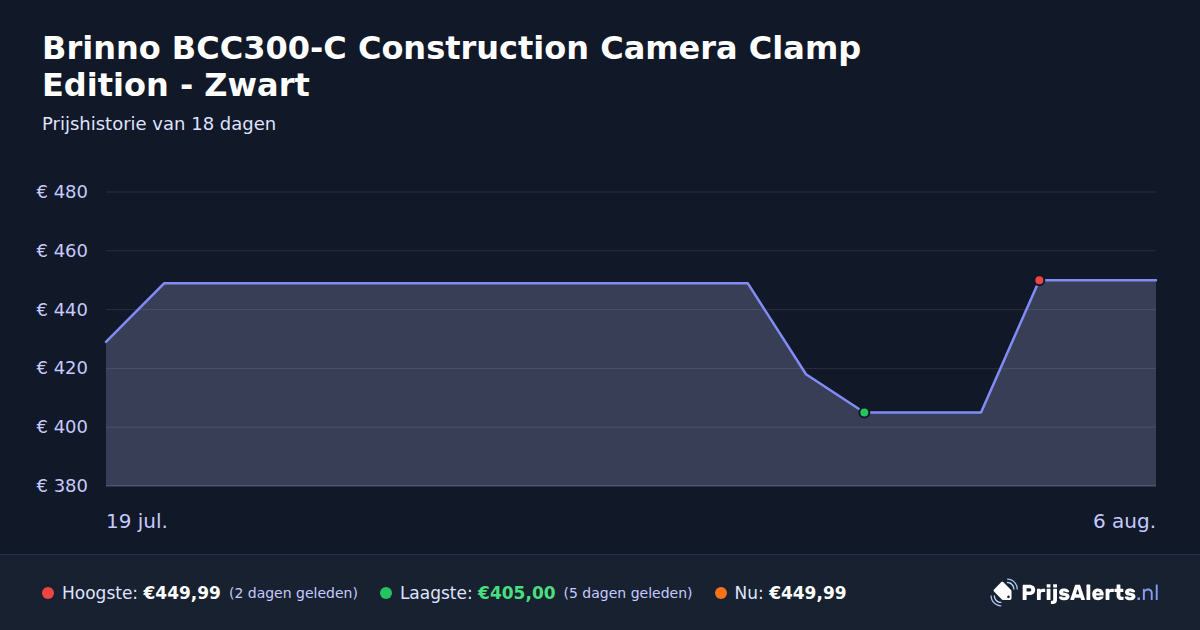This screenshot has width=1200, height=630.
Task: Click the orange current-price dot in the legend
Action: click(721, 593)
